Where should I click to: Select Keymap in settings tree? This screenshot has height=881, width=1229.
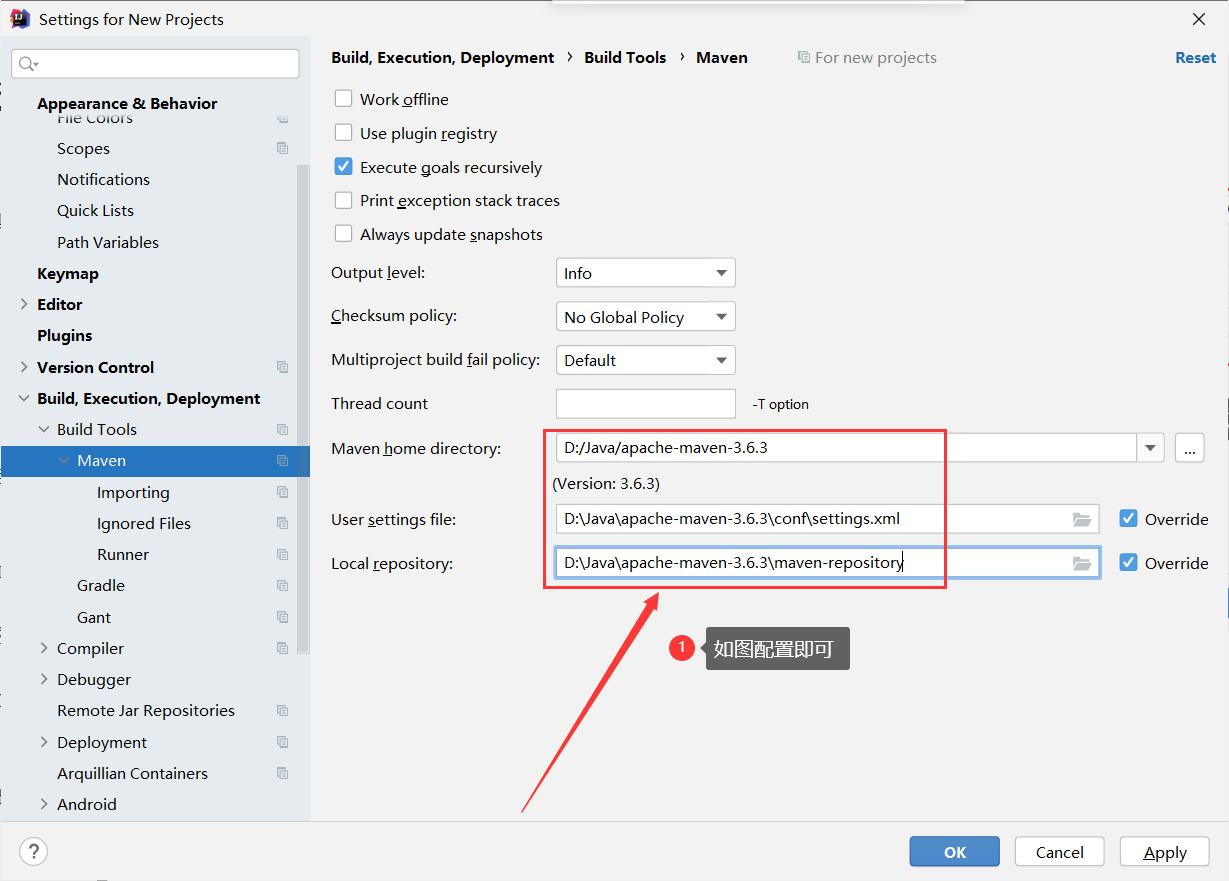[68, 273]
